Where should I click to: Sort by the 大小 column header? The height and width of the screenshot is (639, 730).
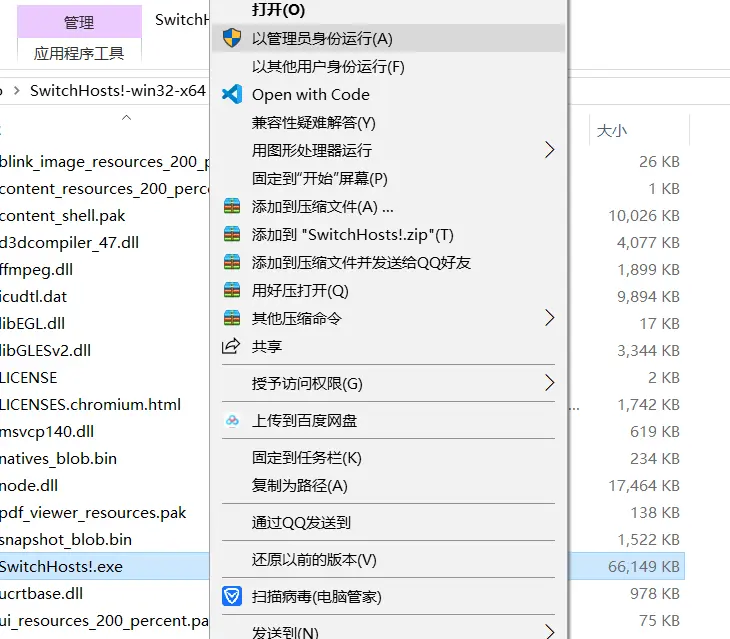coord(611,130)
